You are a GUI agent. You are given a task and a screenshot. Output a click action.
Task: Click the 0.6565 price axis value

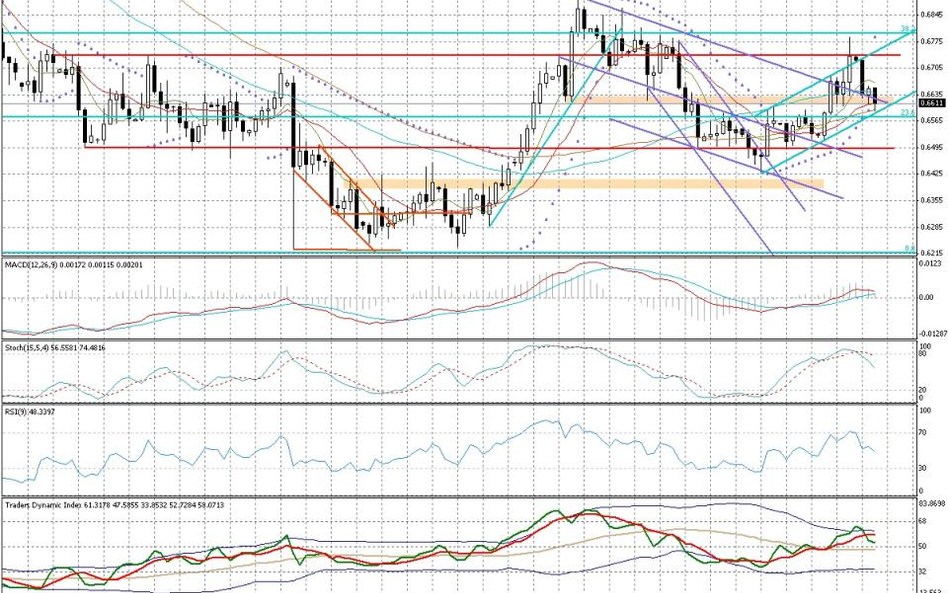(932, 120)
